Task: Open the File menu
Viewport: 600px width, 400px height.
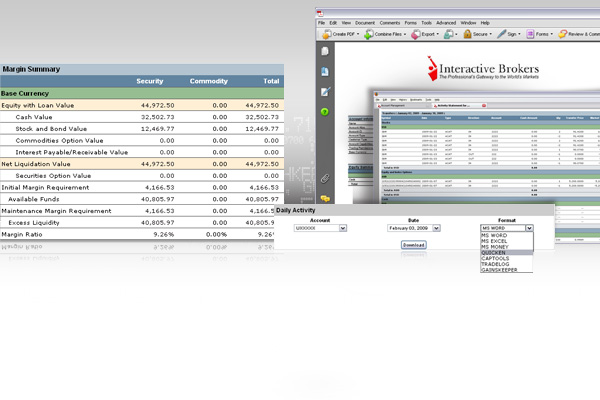Action: (x=321, y=23)
